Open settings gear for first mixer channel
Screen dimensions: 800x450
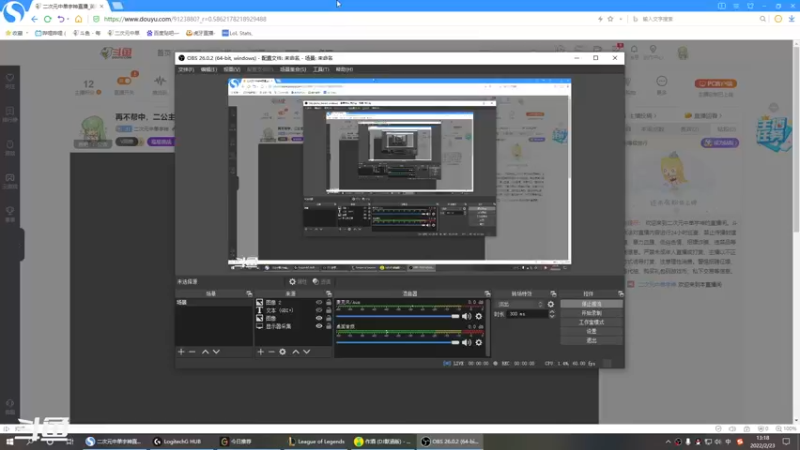tap(479, 316)
